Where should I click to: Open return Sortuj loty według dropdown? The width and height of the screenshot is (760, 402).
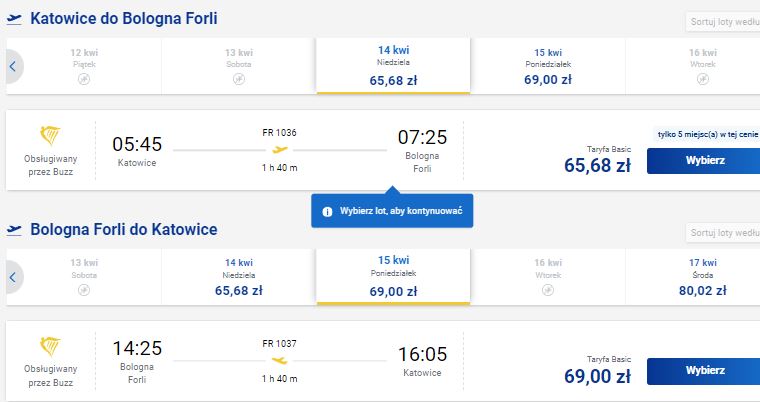pyautogui.click(x=723, y=233)
